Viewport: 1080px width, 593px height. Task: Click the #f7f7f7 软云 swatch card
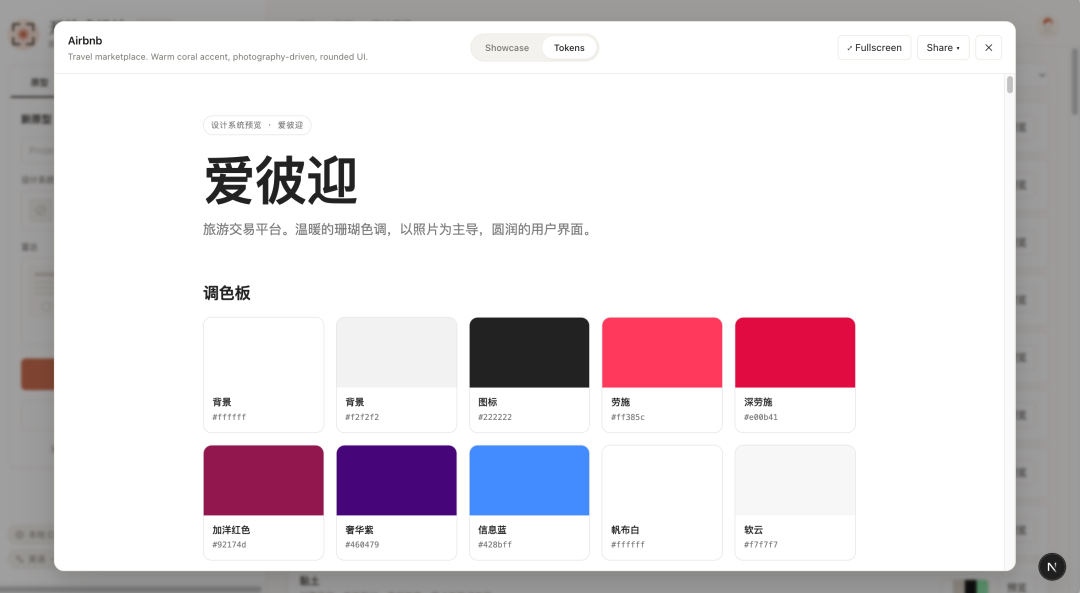point(795,502)
